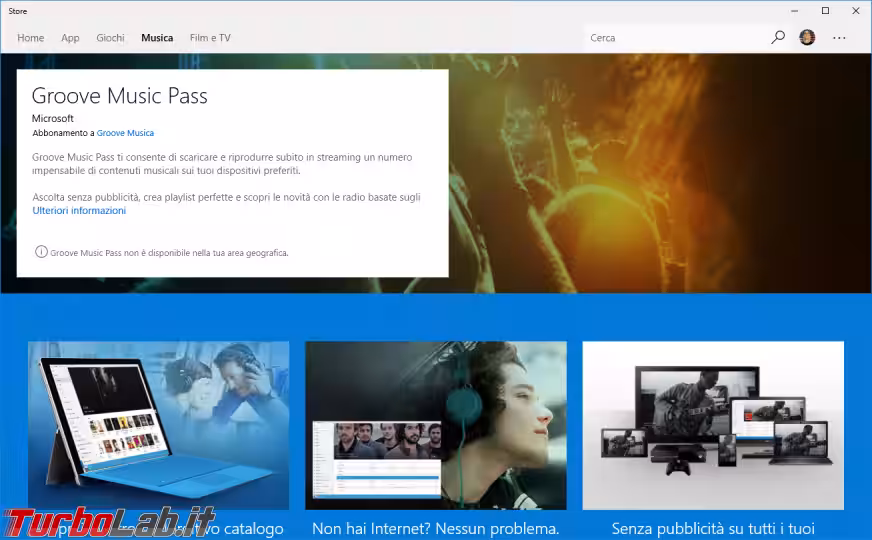Close the Store window
The width and height of the screenshot is (872, 540).
(856, 11)
